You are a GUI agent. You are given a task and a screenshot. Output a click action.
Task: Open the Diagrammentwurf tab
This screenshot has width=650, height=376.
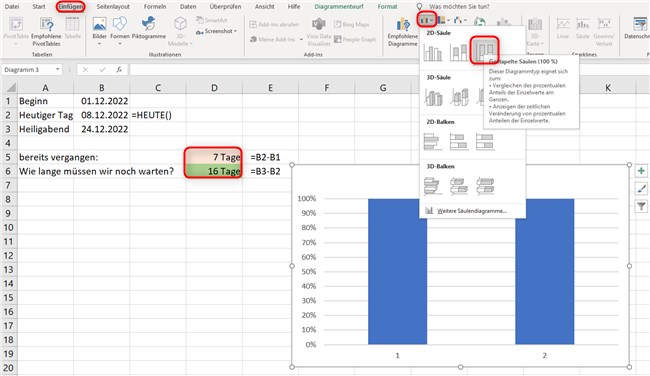[x=339, y=7]
